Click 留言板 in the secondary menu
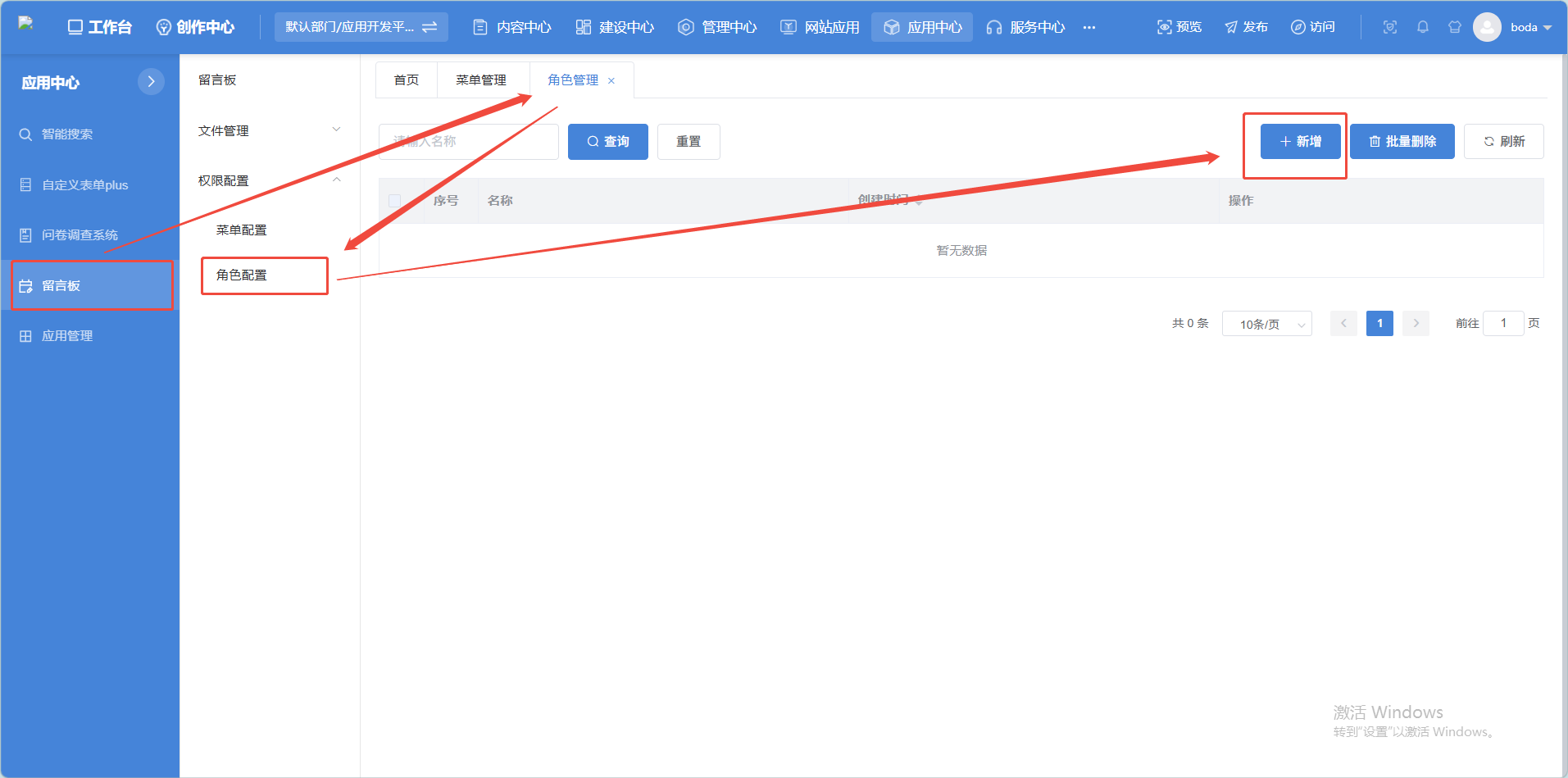 [x=217, y=80]
